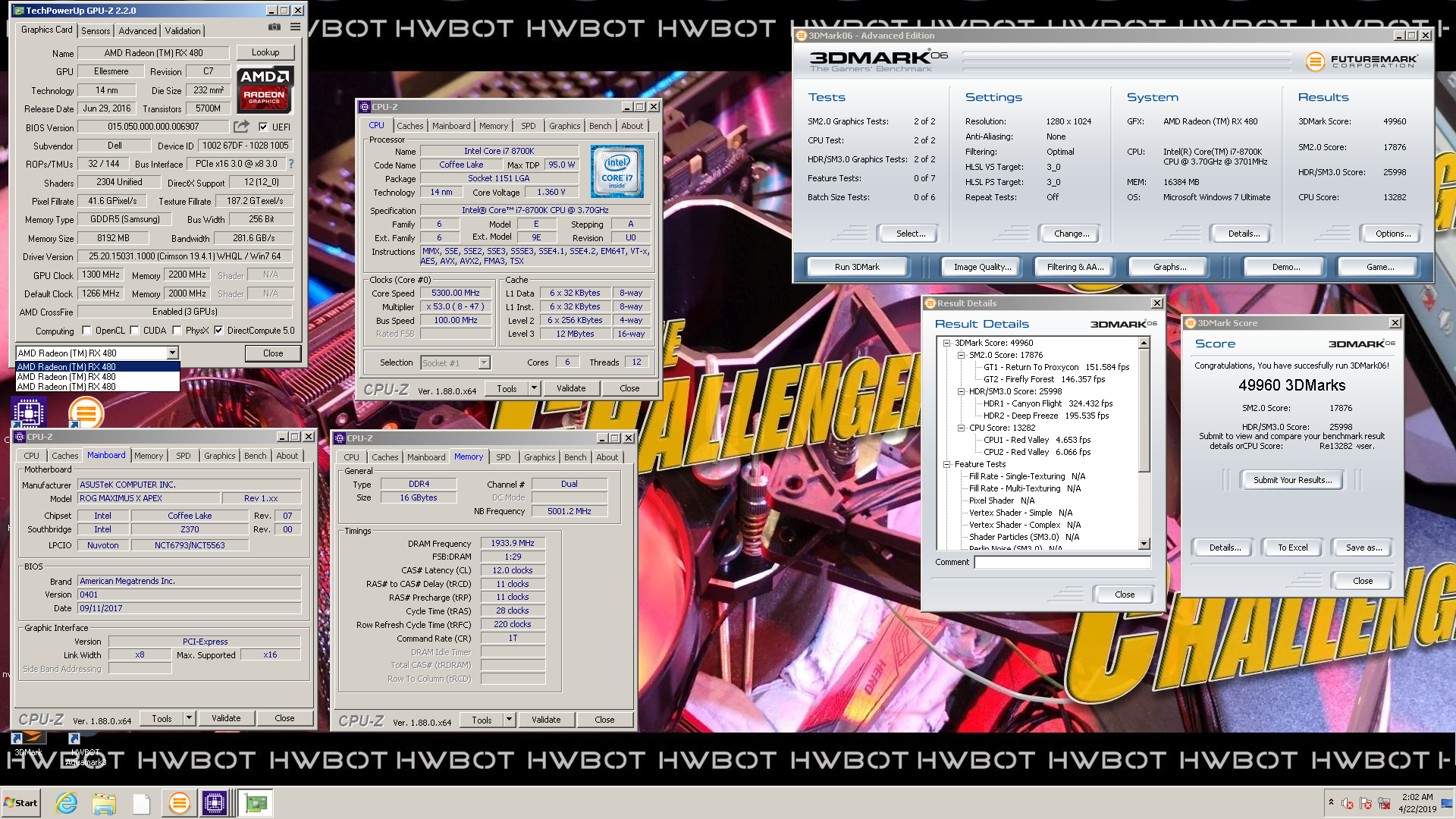Click Filtering & AA... button

click(1075, 267)
